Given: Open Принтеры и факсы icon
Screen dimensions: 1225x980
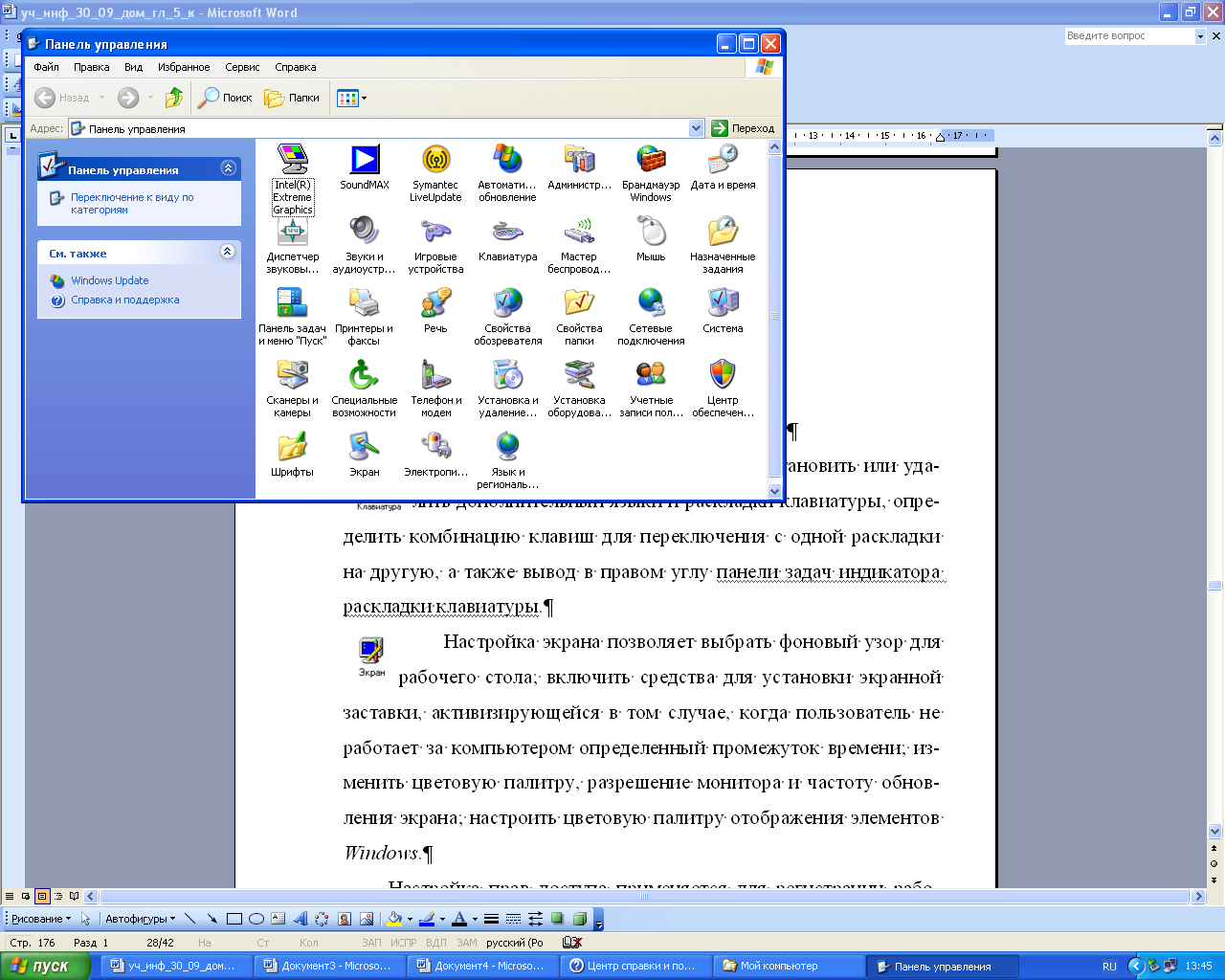Looking at the screenshot, I should point(364,303).
